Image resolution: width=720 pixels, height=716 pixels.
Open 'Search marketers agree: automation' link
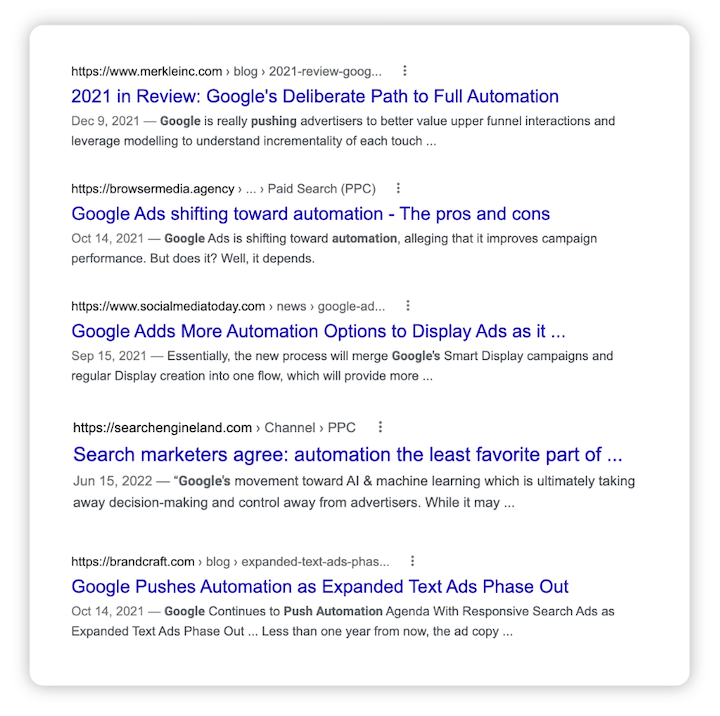(x=348, y=455)
